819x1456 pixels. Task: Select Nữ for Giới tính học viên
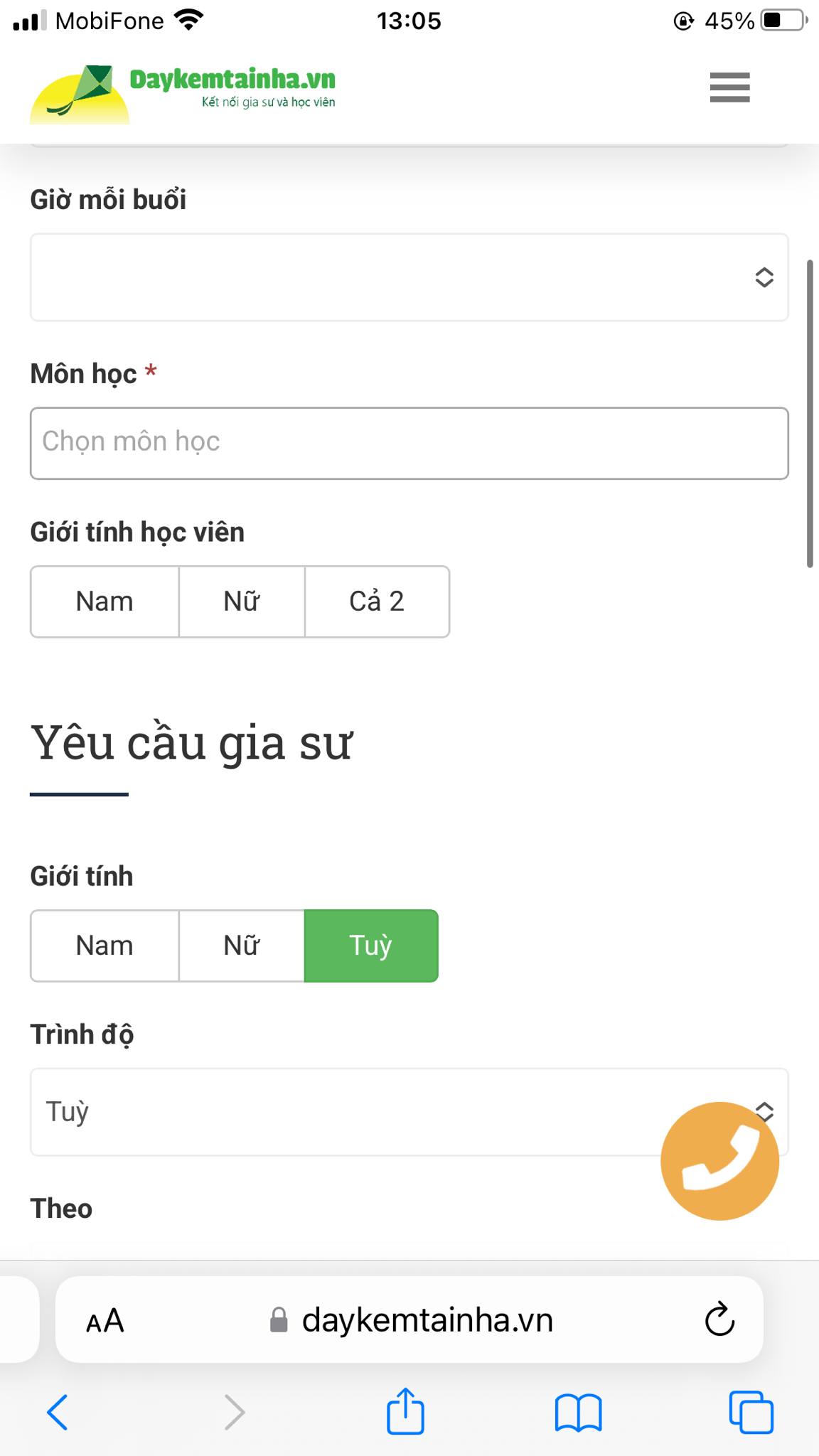242,601
